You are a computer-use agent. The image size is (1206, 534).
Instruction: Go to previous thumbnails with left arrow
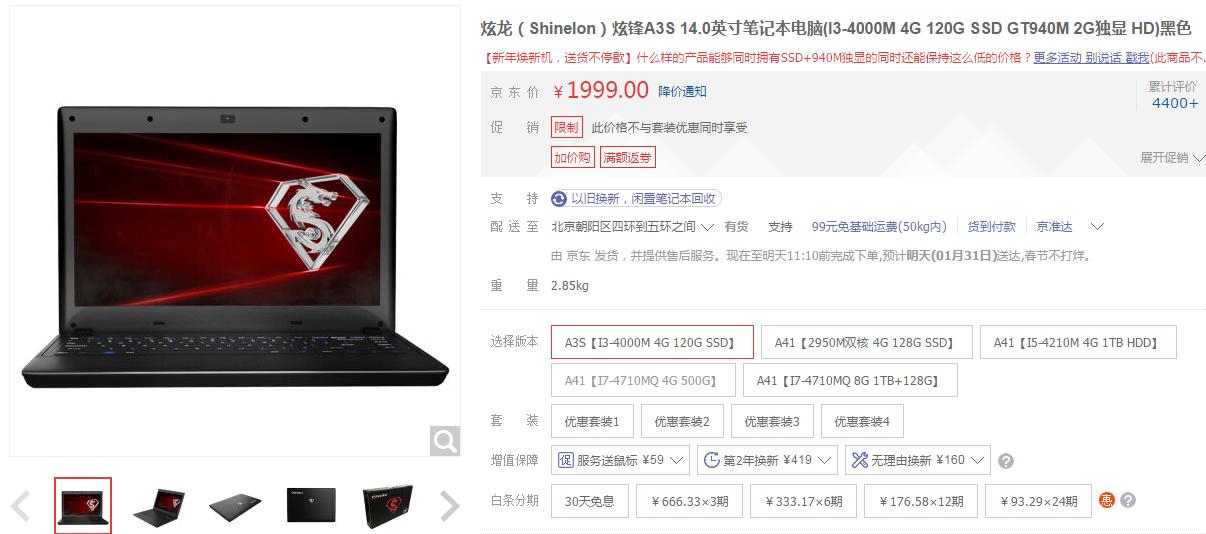(21, 506)
